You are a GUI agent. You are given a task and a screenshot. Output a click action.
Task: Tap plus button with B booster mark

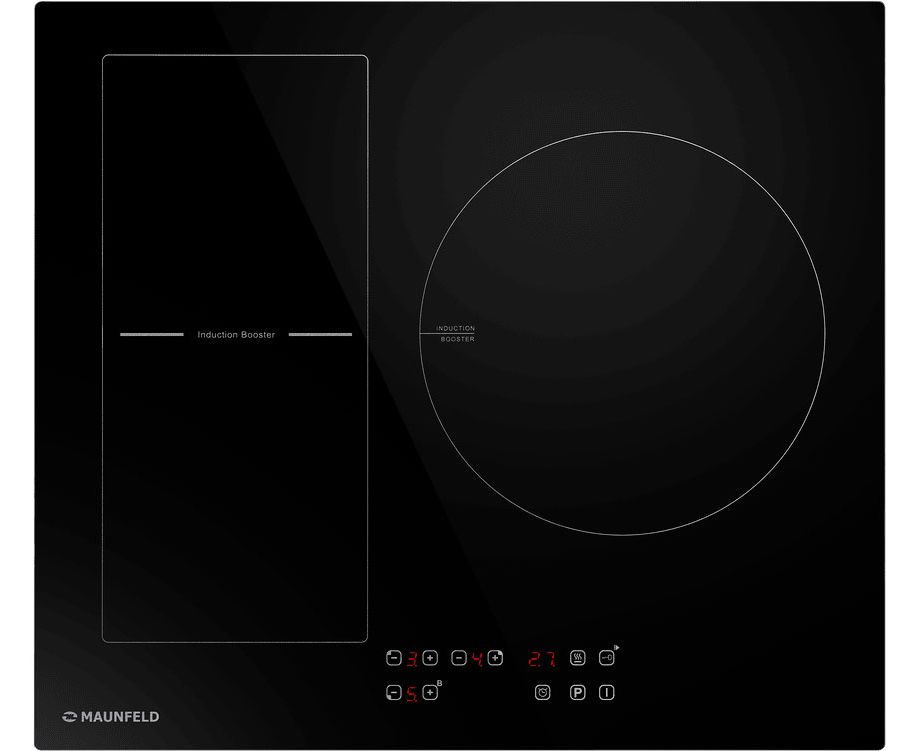(430, 692)
